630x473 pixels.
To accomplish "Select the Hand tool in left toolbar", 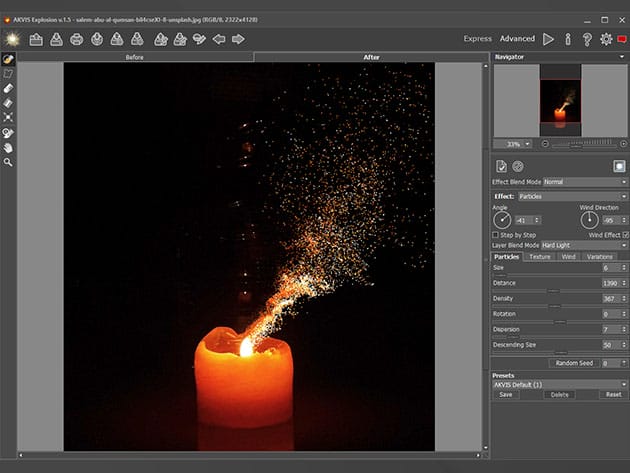I will pos(8,147).
